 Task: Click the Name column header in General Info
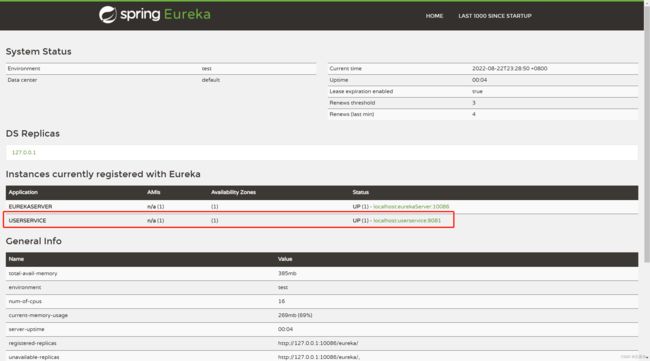click(x=16, y=259)
